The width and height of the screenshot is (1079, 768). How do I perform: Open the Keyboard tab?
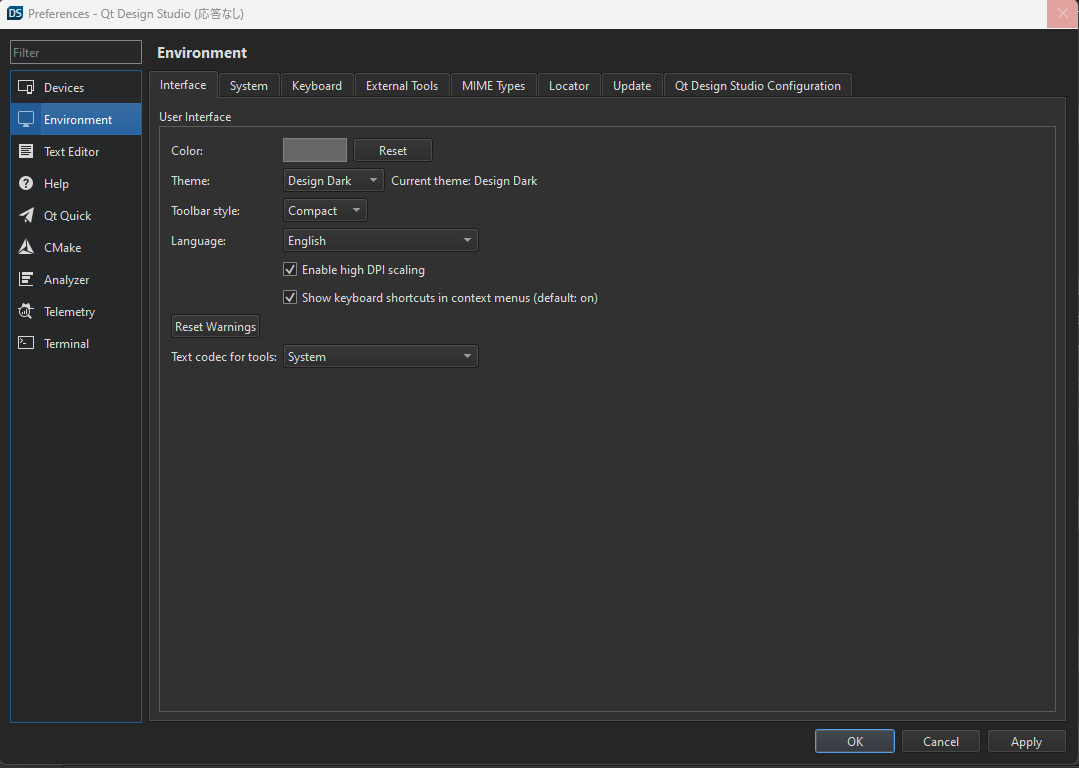coord(317,85)
